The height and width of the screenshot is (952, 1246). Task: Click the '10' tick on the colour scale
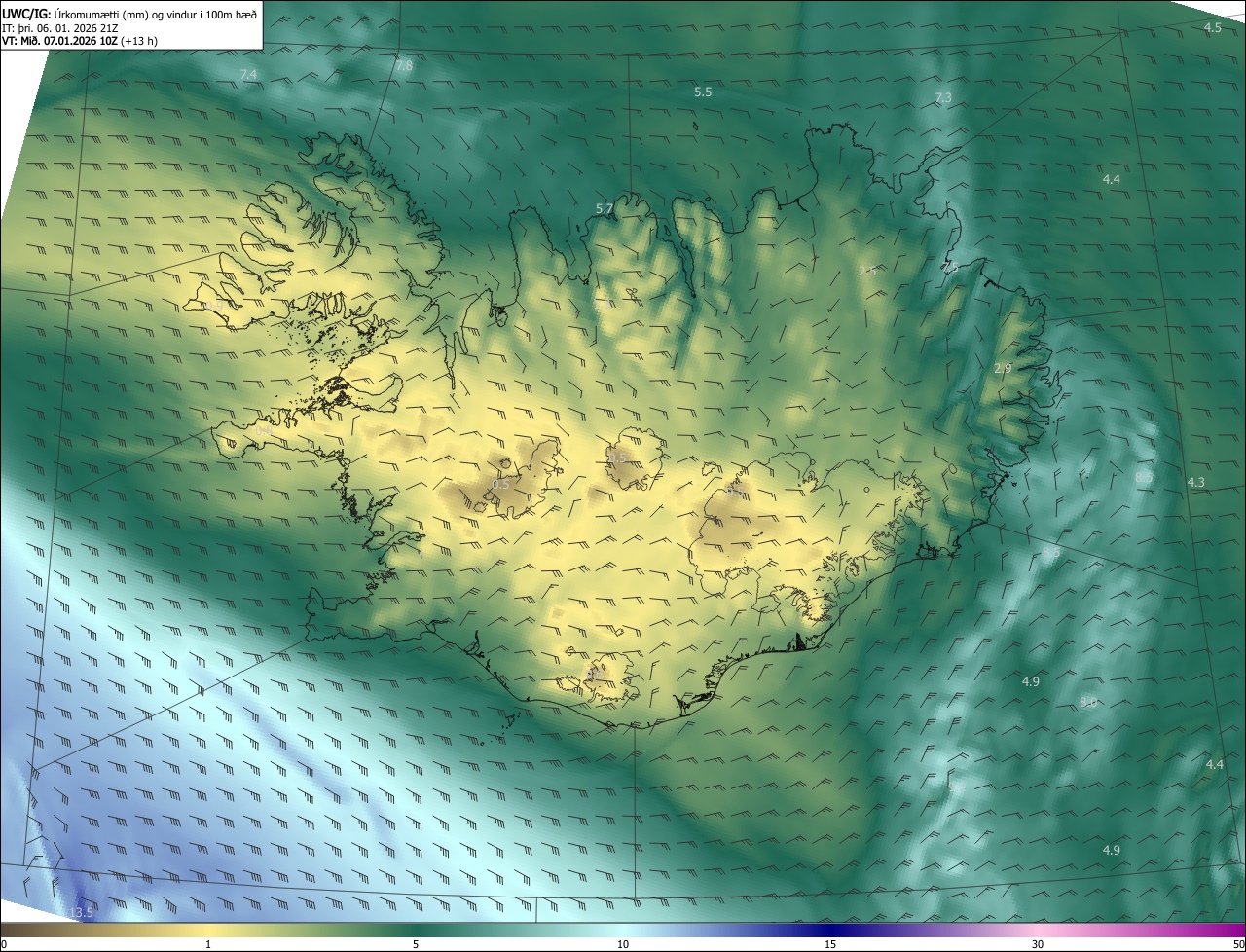click(x=623, y=944)
